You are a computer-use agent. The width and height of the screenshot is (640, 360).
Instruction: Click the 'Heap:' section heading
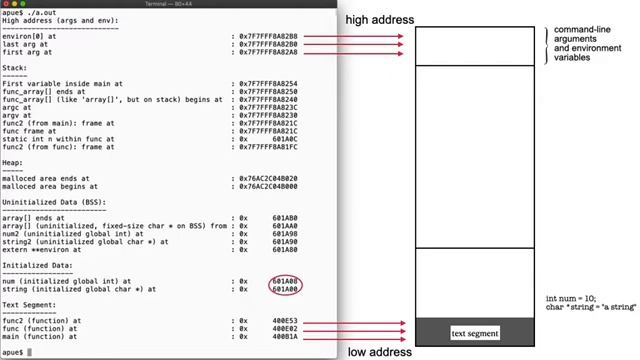pos(13,163)
